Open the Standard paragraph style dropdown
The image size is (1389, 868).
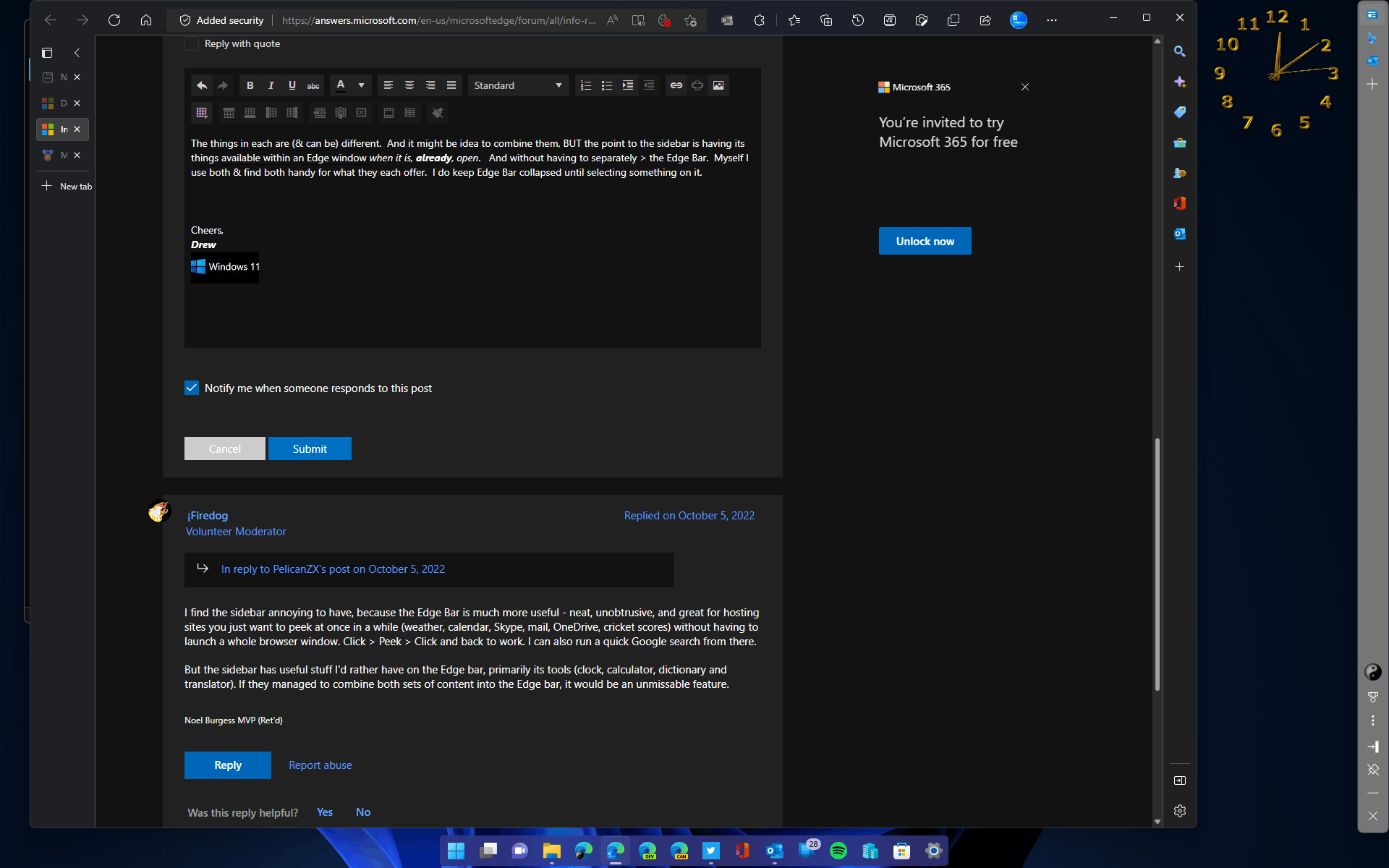click(518, 85)
